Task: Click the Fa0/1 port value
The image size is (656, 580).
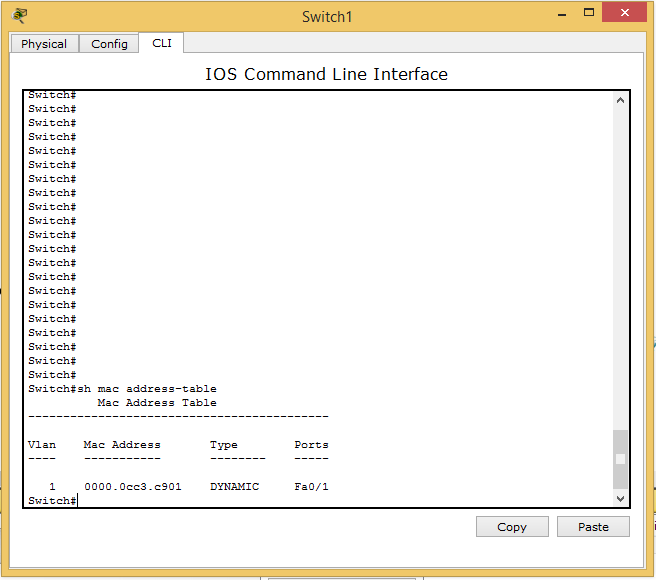Action: [x=311, y=487]
